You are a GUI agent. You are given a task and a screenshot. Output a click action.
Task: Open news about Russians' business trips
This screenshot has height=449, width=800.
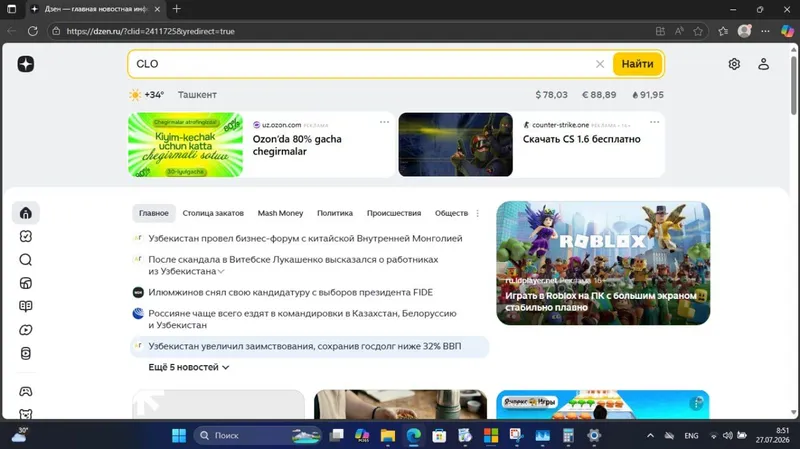tap(302, 319)
